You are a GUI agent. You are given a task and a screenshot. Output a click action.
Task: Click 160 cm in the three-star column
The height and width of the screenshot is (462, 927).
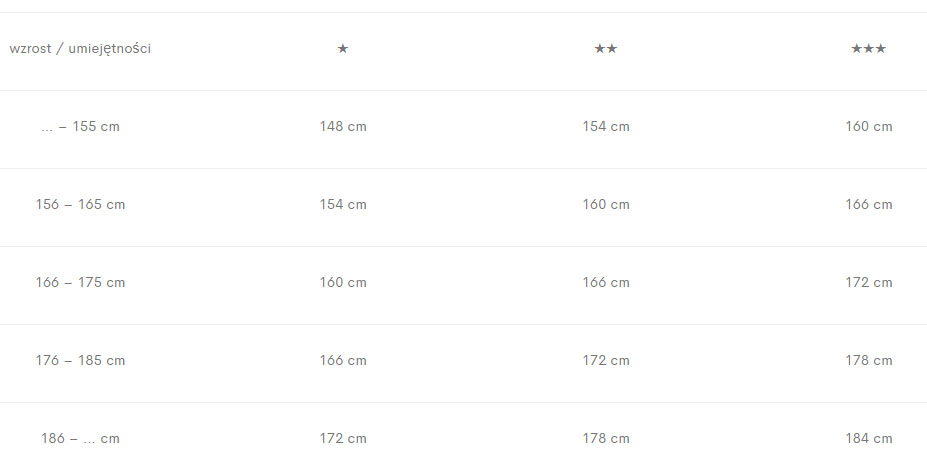tap(868, 127)
